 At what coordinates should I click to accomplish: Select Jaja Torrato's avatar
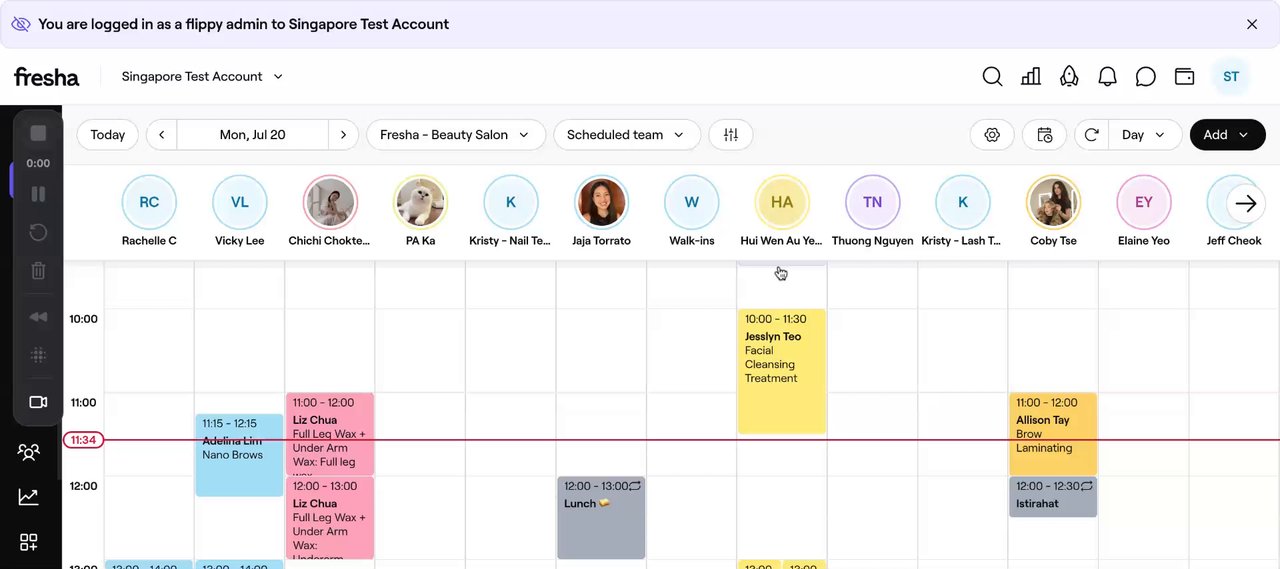click(601, 202)
